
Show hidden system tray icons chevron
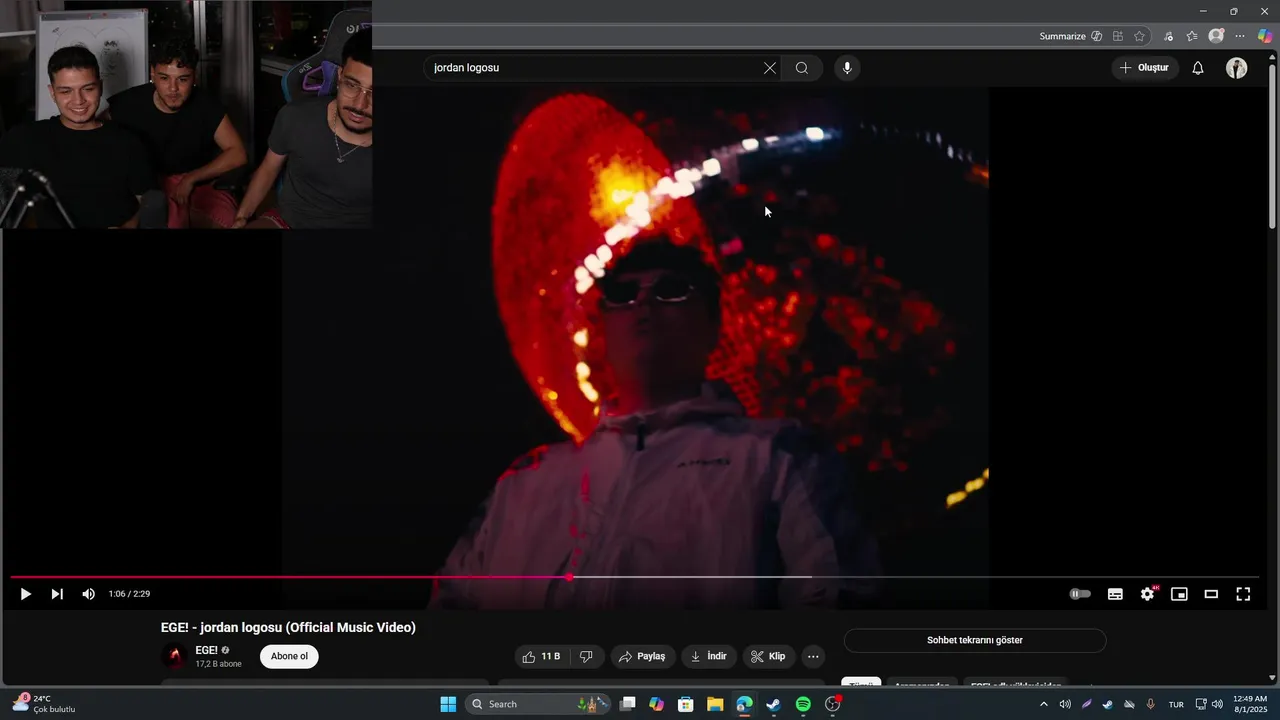(1044, 704)
